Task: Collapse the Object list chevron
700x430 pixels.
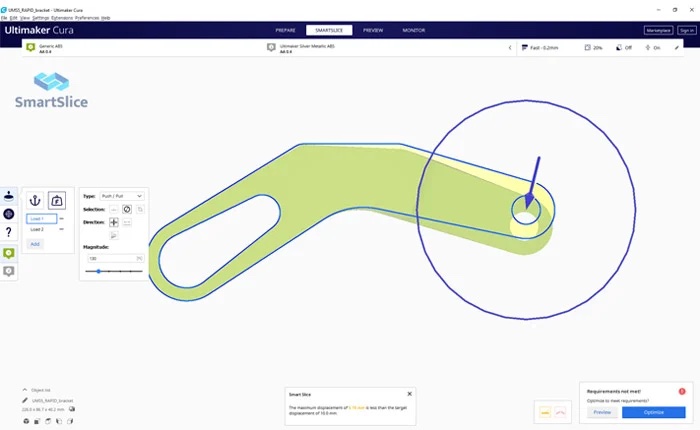Action: point(25,390)
